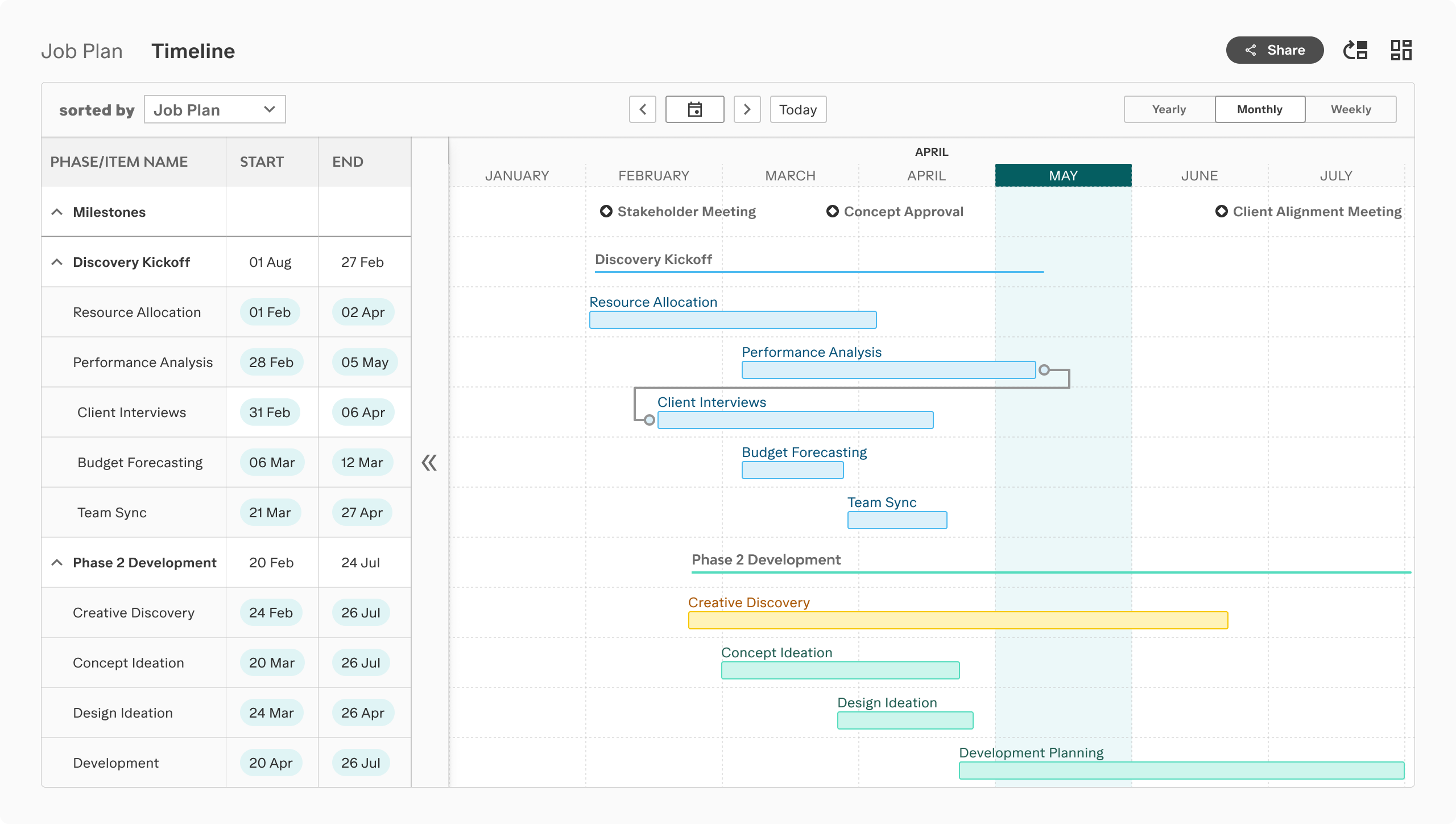Jump to Today on the timeline
Image resolution: width=1456 pixels, height=824 pixels.
coord(798,109)
